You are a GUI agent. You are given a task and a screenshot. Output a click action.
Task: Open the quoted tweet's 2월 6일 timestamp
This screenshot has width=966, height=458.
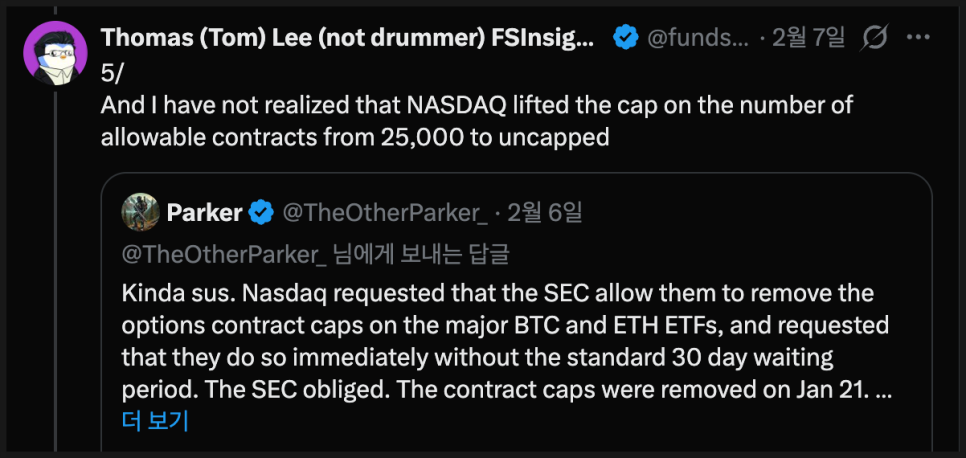(x=544, y=212)
